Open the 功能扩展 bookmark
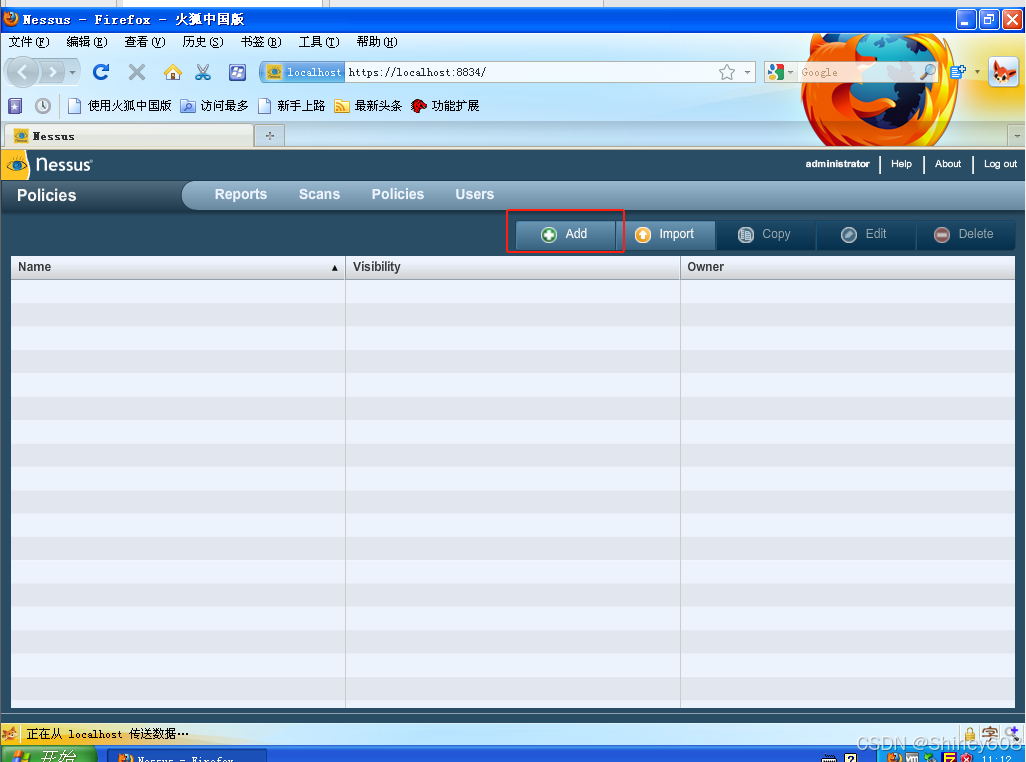Image resolution: width=1026 pixels, height=762 pixels. pos(445,105)
